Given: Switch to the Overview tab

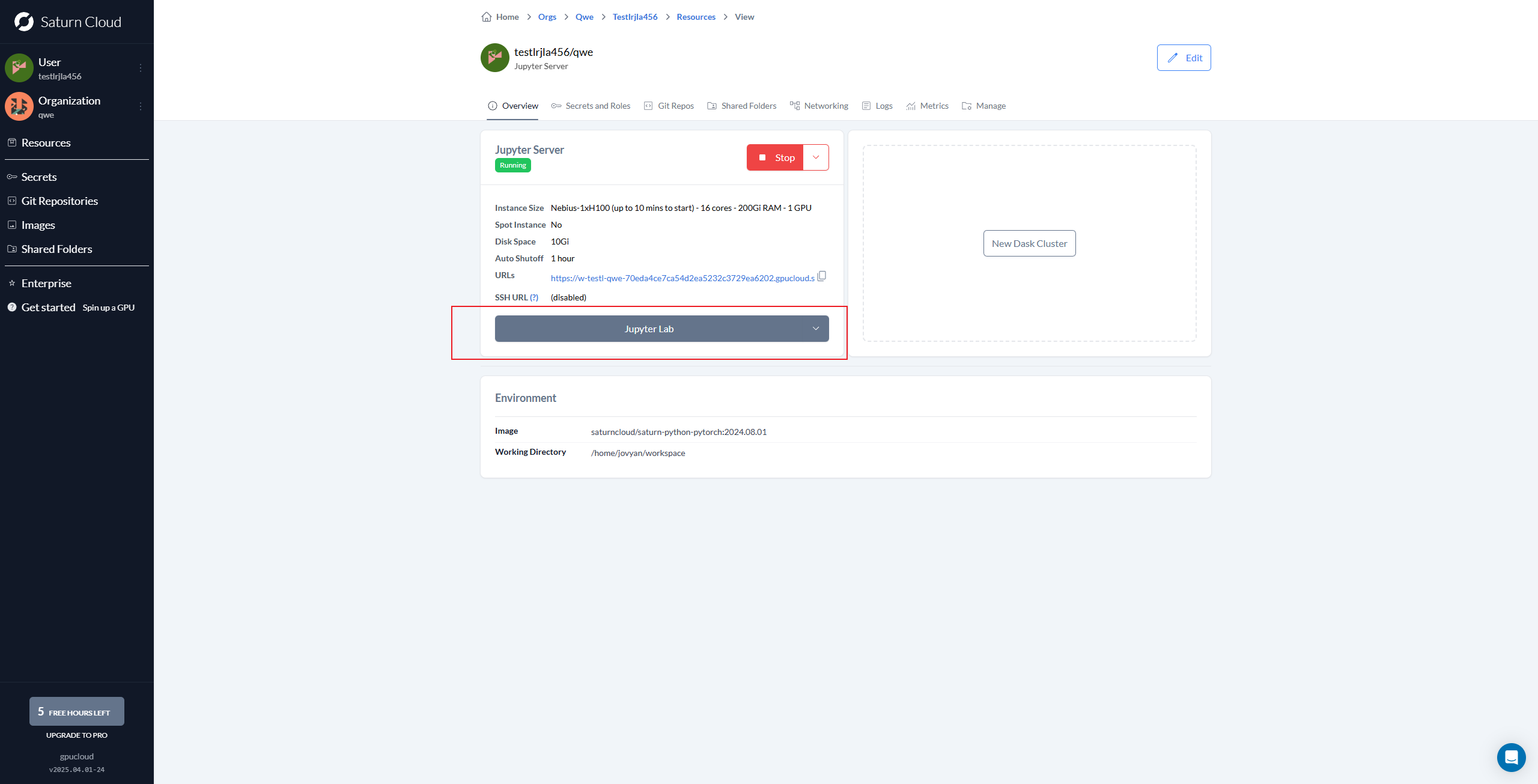Looking at the screenshot, I should [x=513, y=106].
